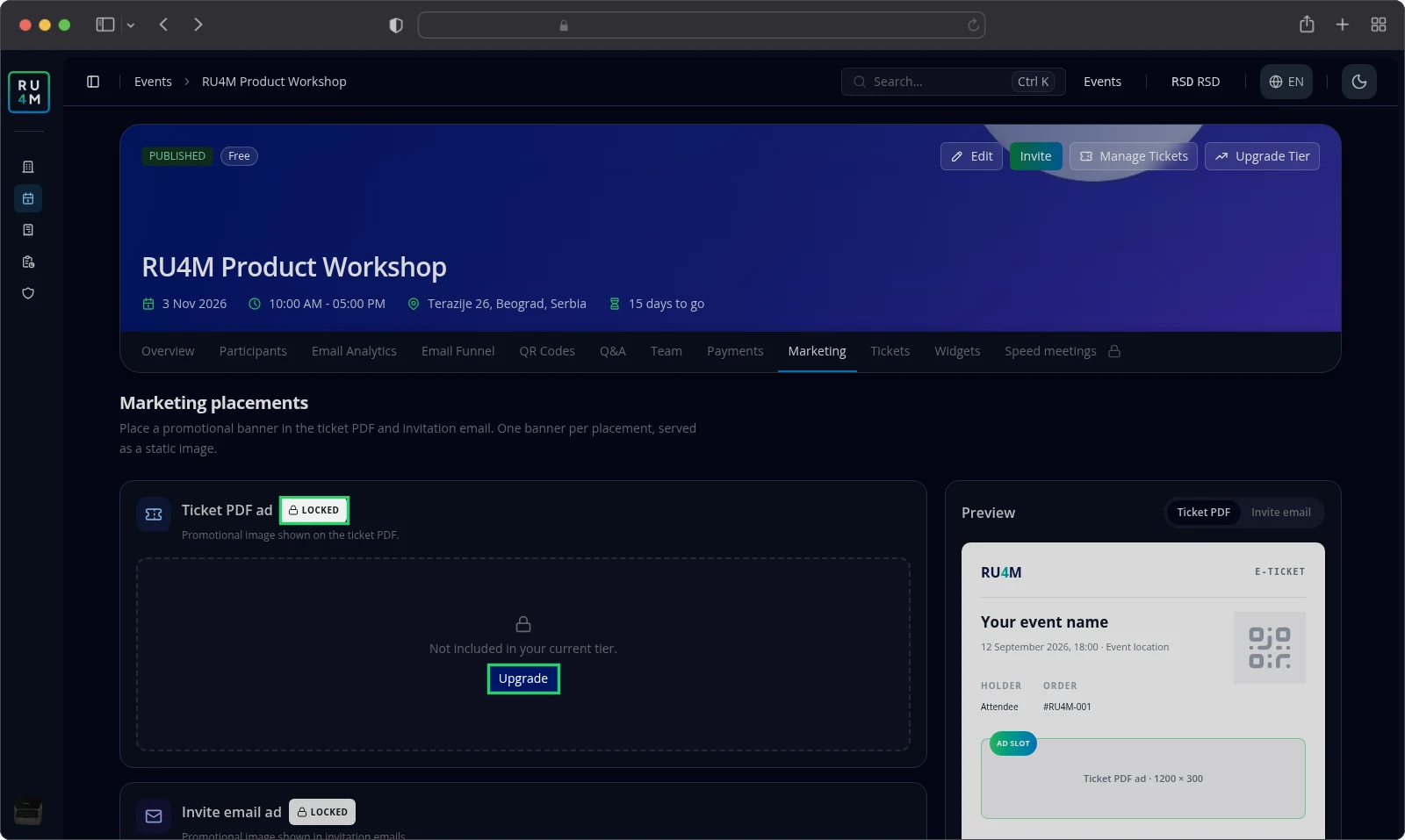Switch to the Participants tab
Screen dimensions: 1405x840
point(253,351)
